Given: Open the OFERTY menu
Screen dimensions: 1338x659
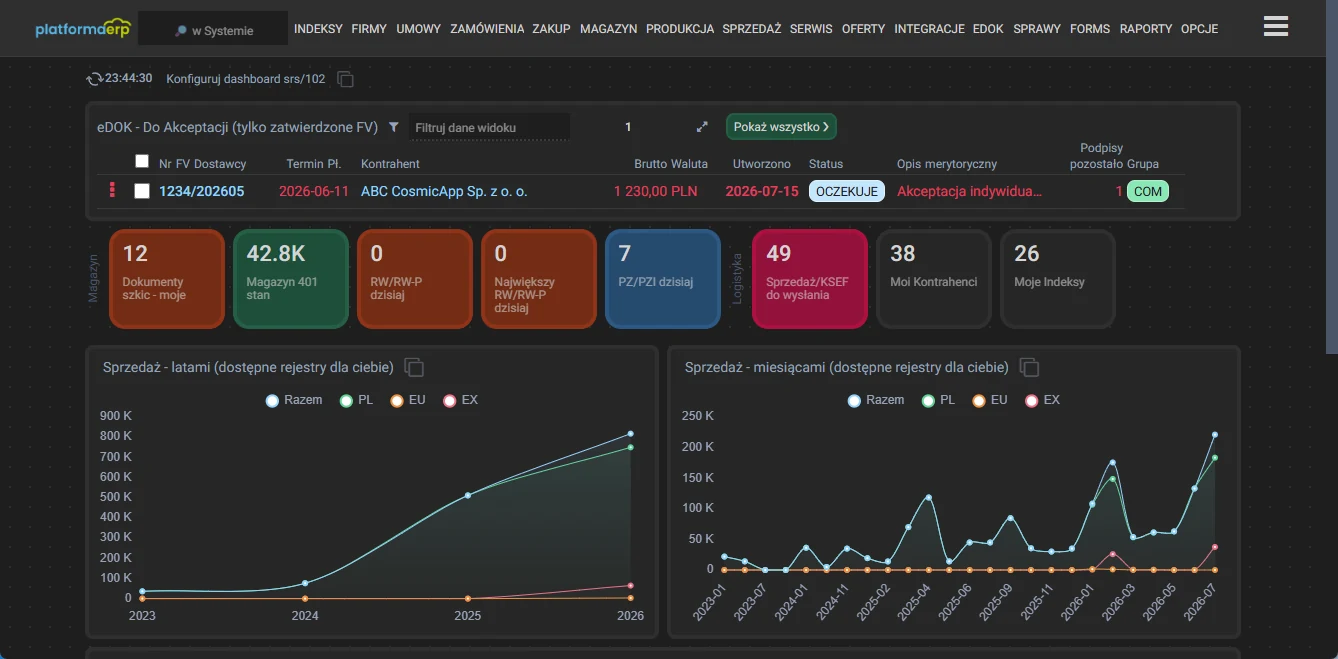Looking at the screenshot, I should (863, 29).
